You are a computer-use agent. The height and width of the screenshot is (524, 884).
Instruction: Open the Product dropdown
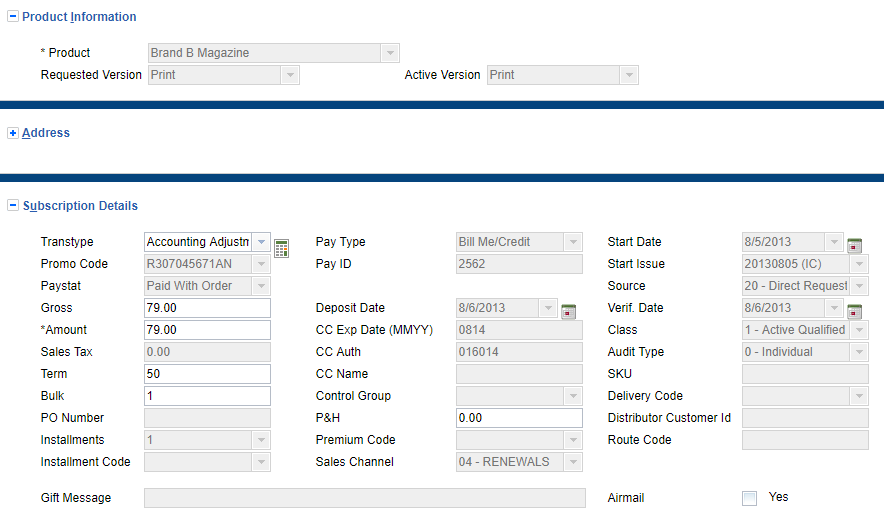pos(389,53)
